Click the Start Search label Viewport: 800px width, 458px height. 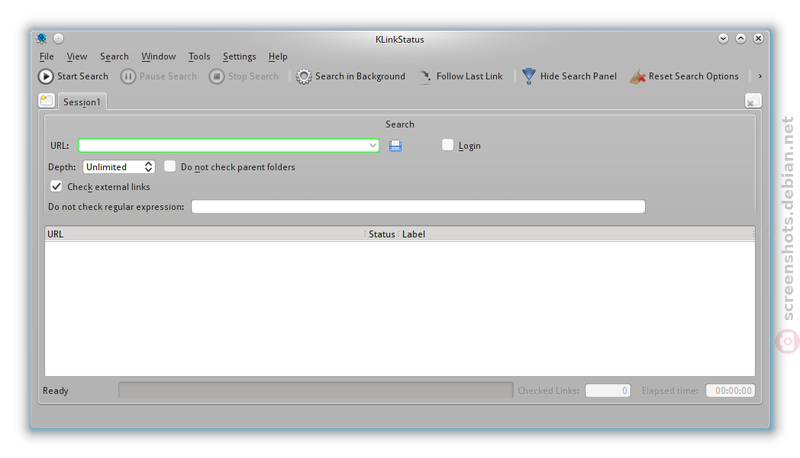83,77
